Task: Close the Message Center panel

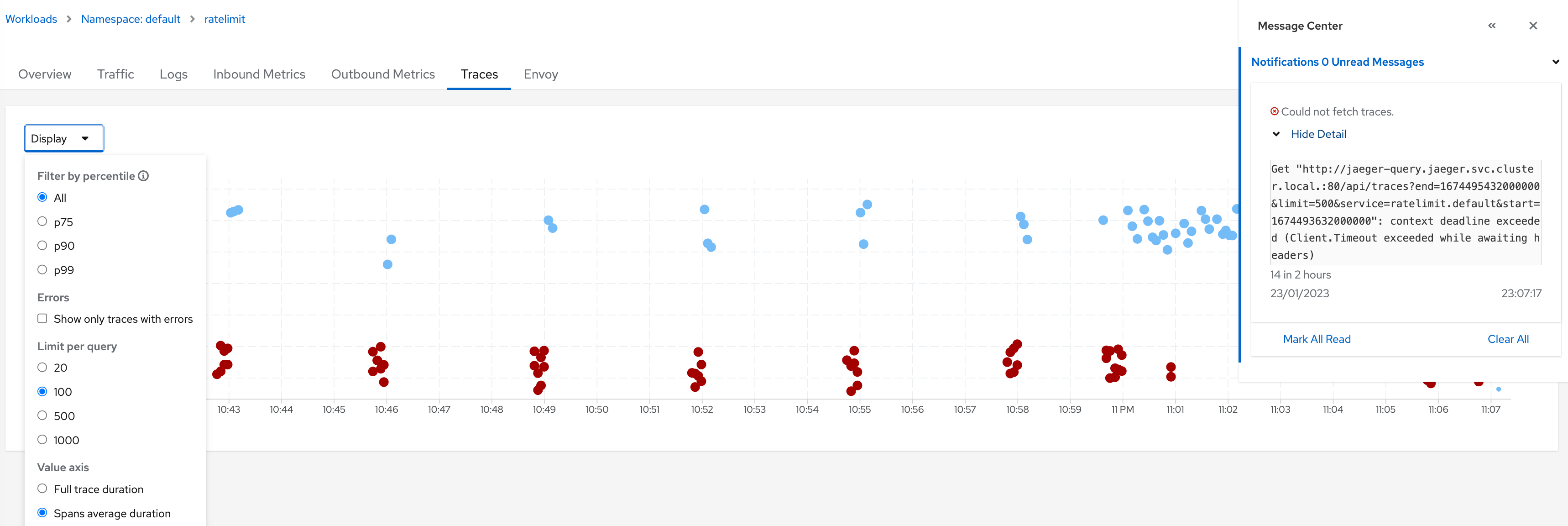Action: pyautogui.click(x=1533, y=26)
